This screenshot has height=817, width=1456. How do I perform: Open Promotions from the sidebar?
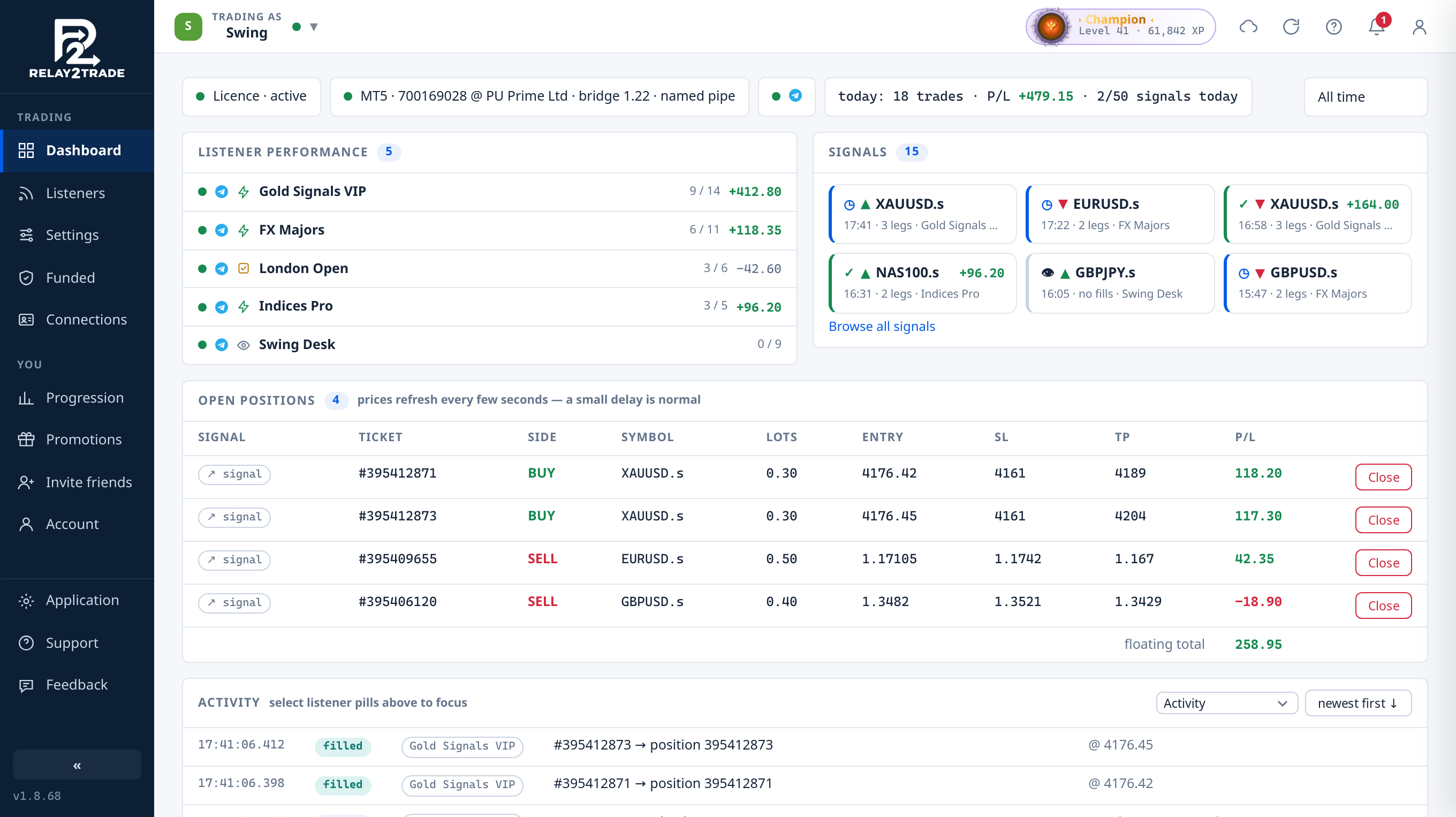point(77,440)
